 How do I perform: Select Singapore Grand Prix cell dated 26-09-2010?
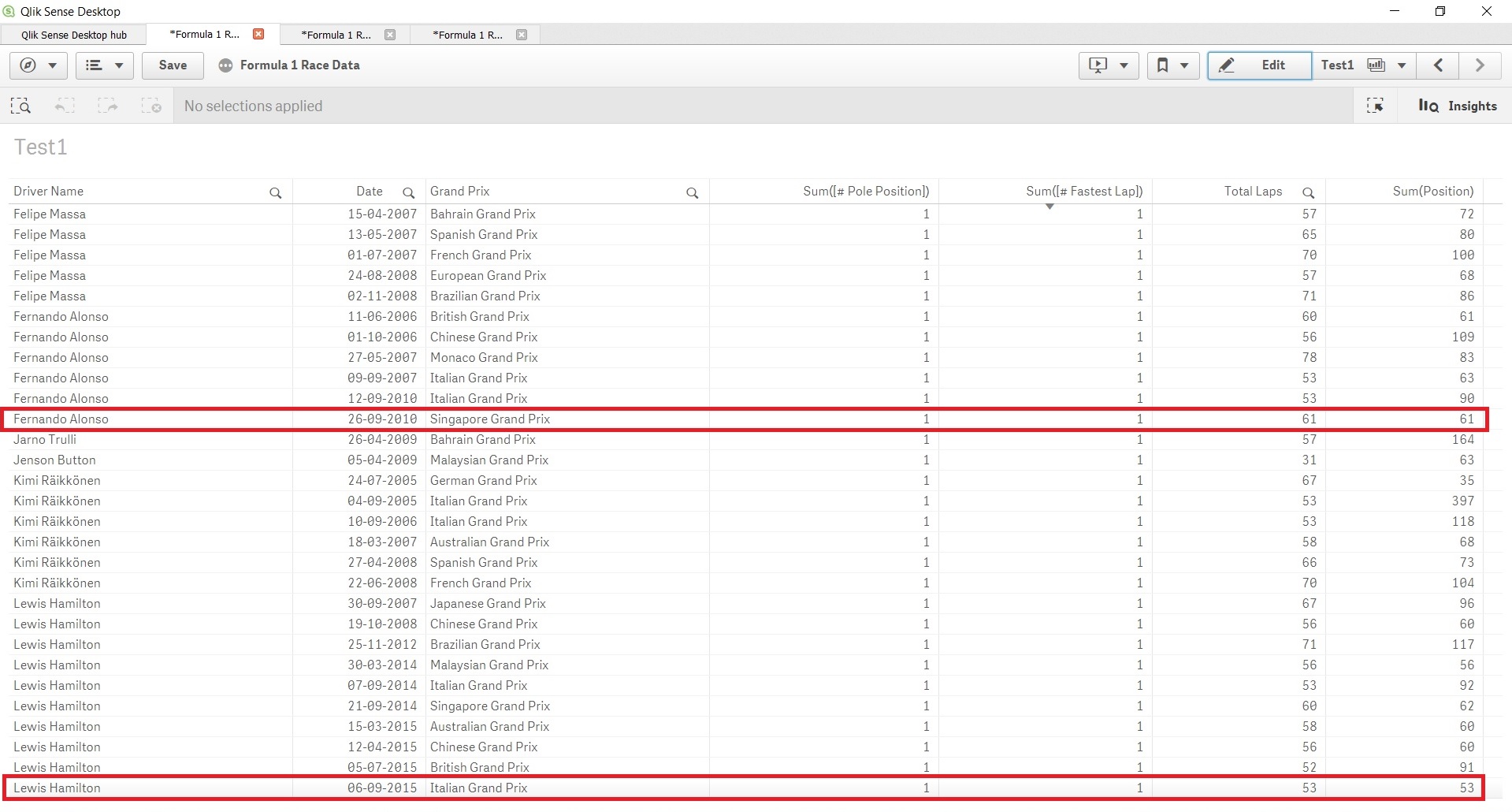567,419
